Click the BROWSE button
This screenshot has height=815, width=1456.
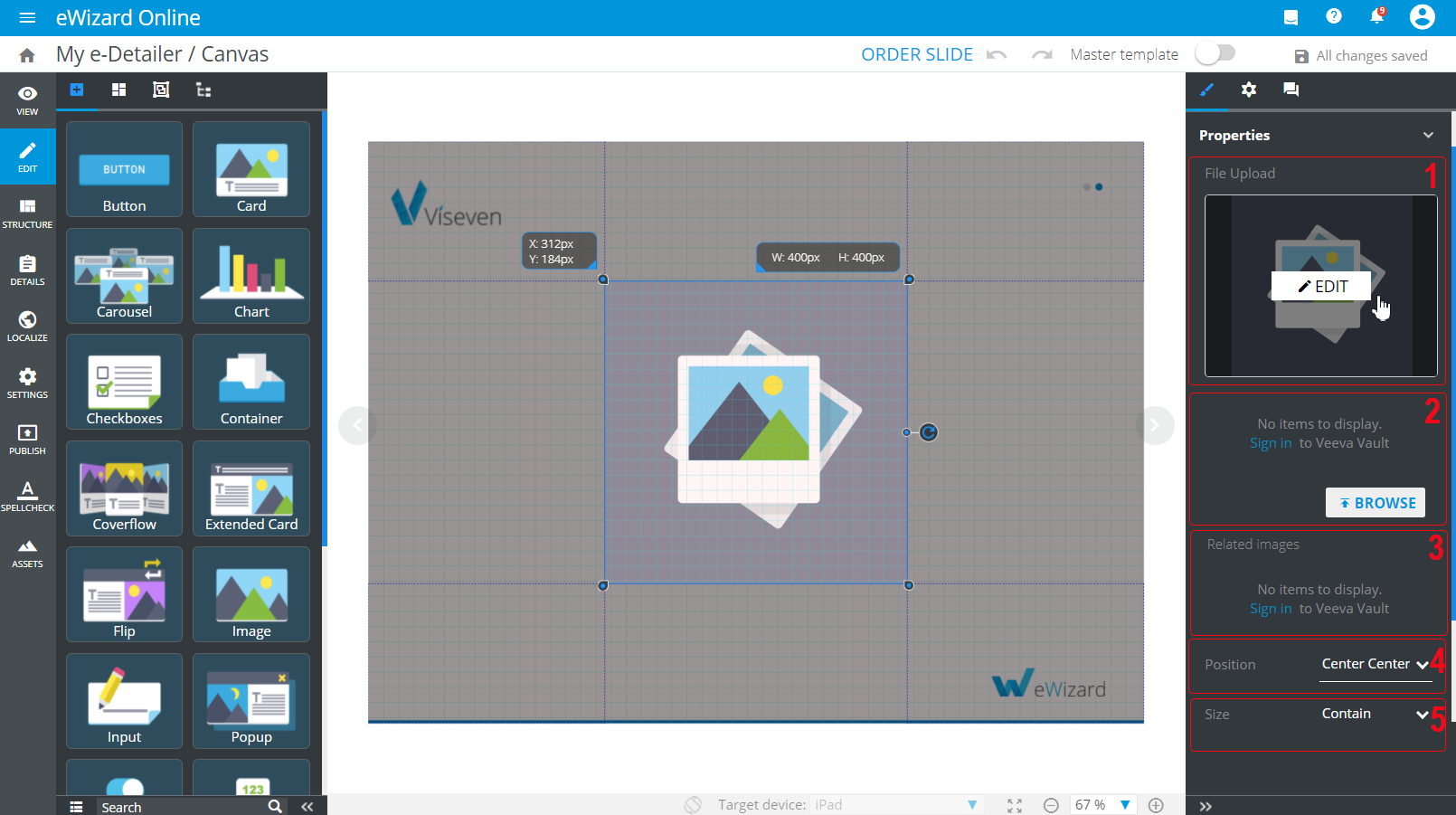1375,503
